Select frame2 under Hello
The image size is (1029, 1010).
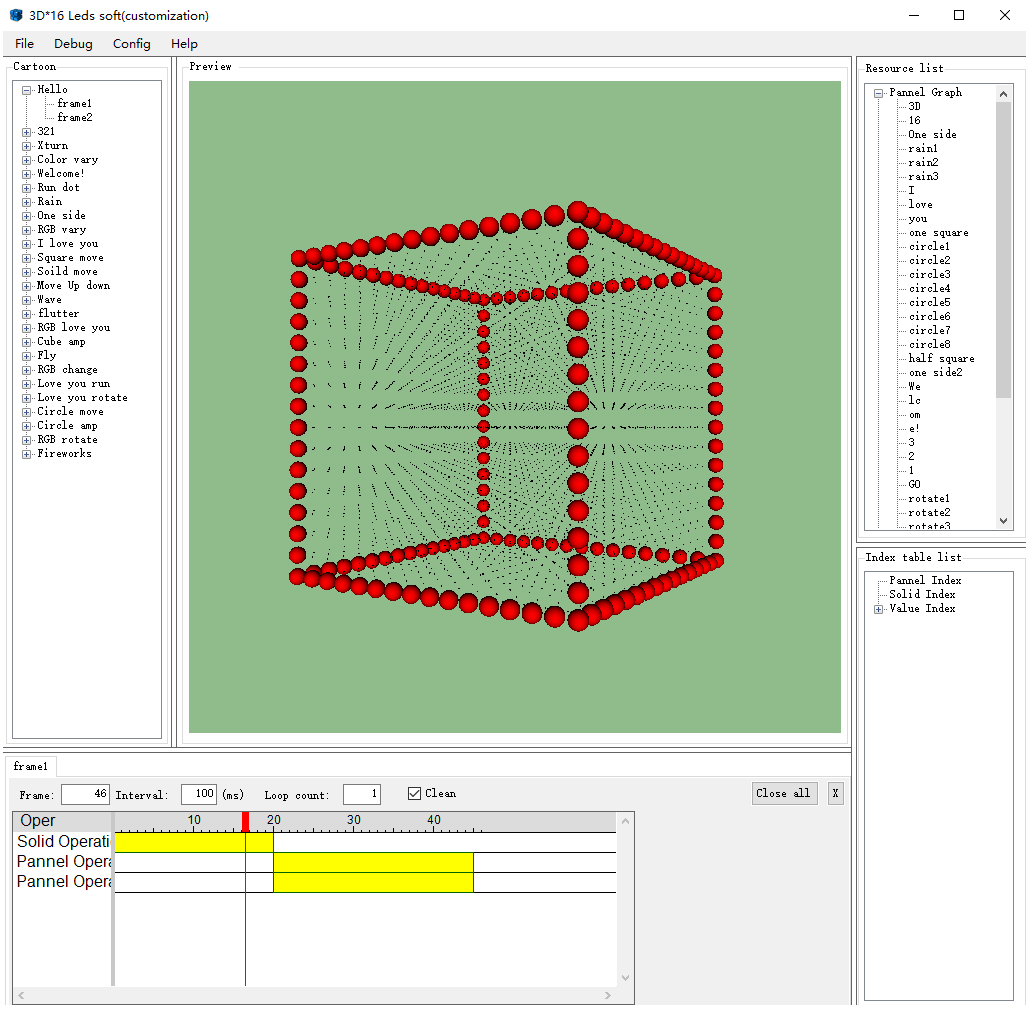(73, 117)
